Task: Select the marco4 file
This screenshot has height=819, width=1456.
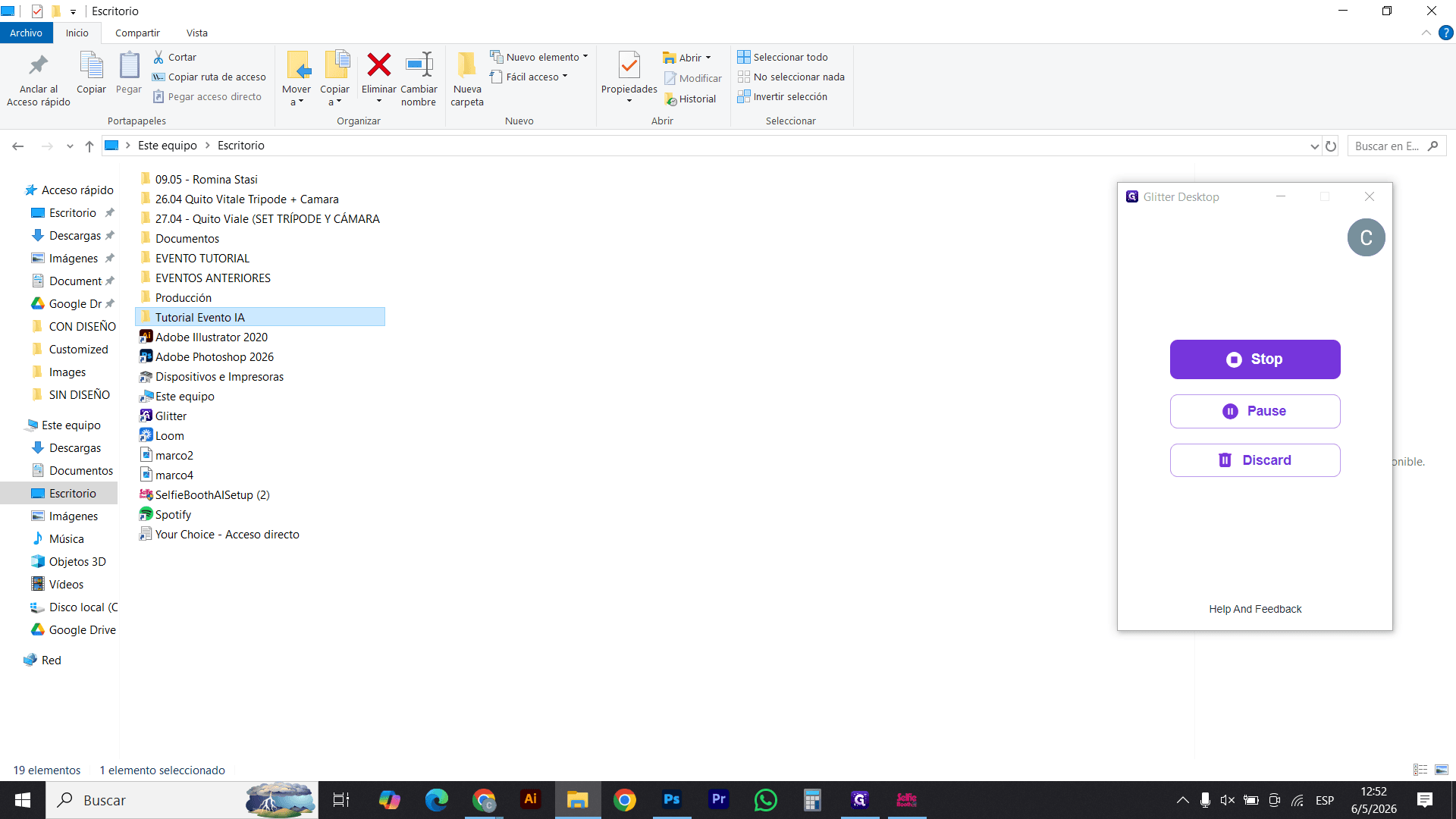Action: tap(167, 475)
